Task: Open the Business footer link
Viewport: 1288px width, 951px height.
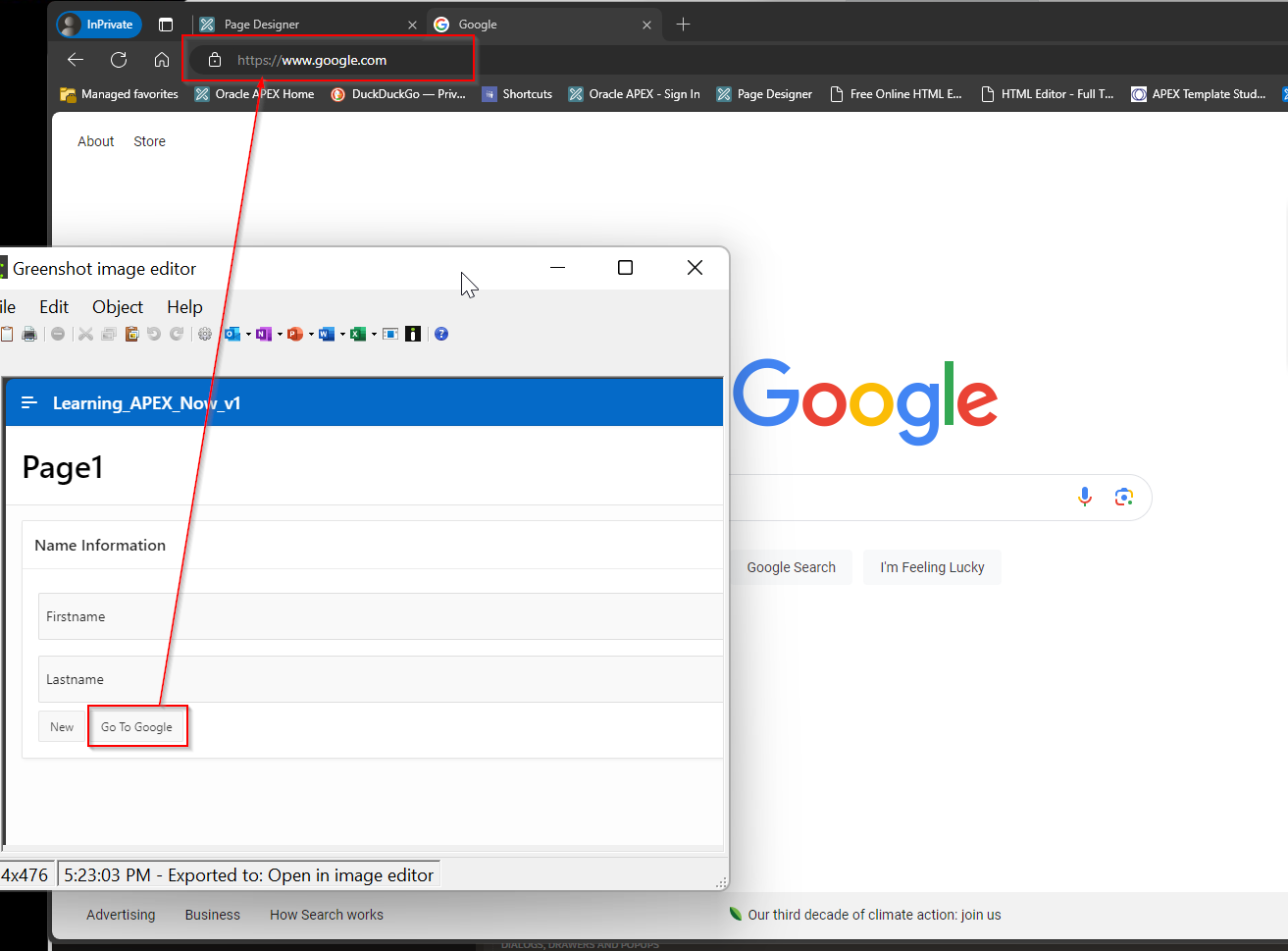Action: click(213, 915)
